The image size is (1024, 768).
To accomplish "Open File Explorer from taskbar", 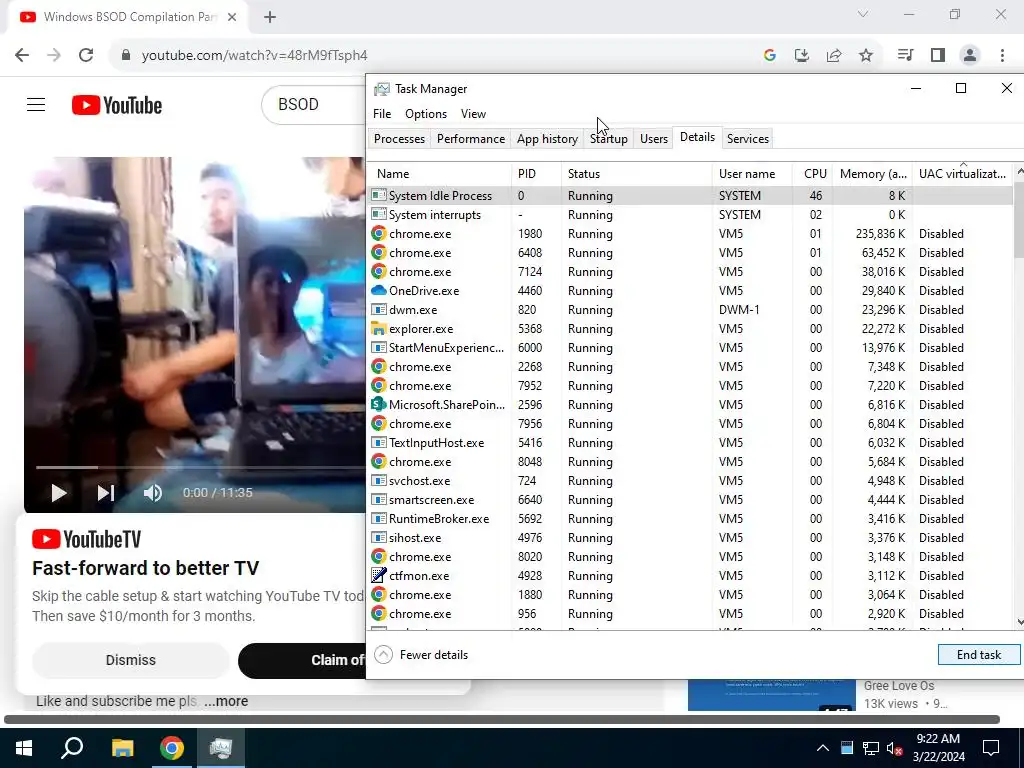I will point(122,748).
